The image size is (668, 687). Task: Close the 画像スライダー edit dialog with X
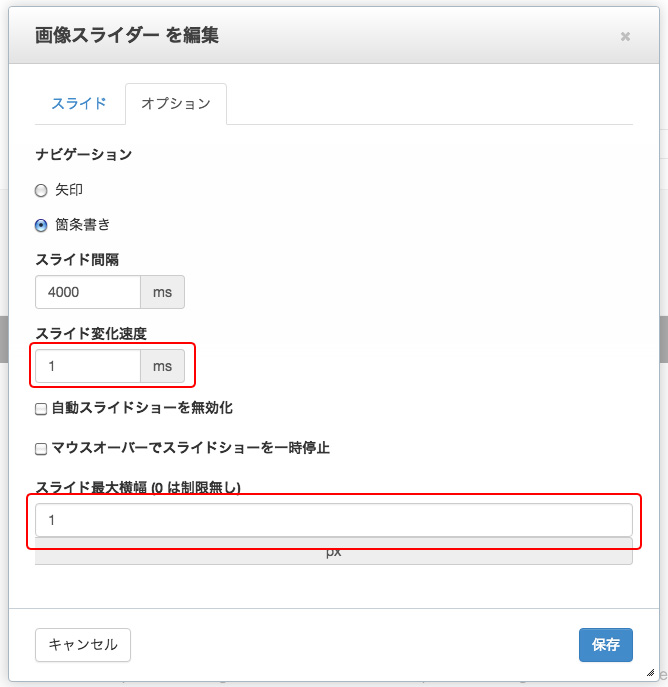click(x=625, y=36)
